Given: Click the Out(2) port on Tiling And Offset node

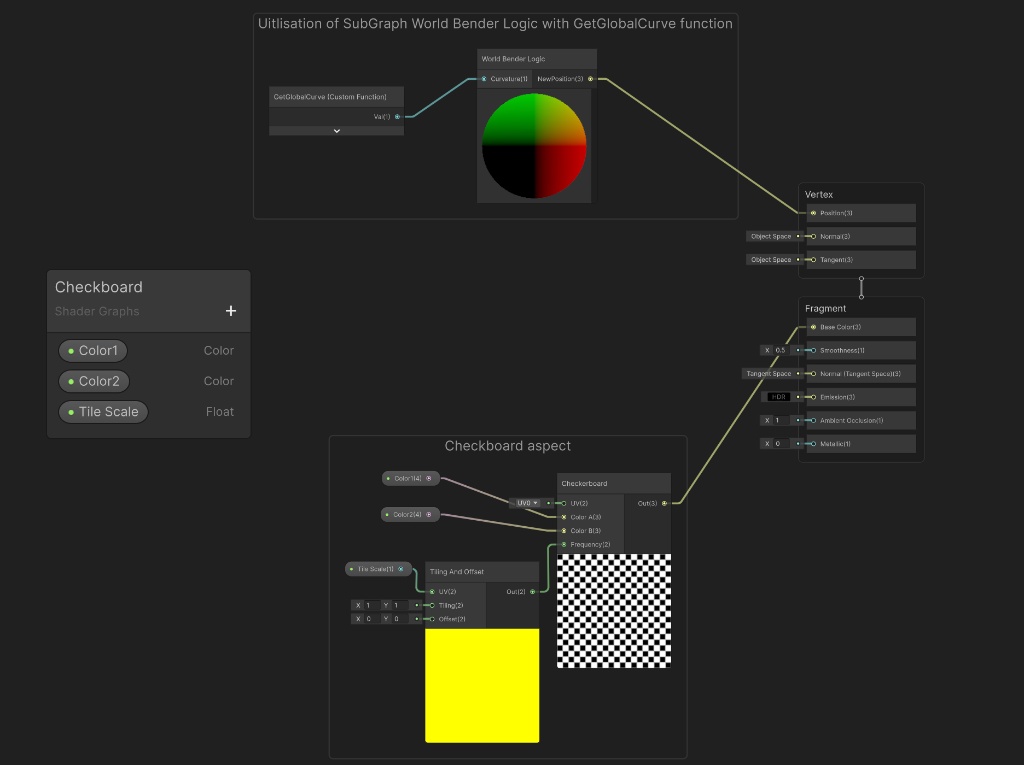Looking at the screenshot, I should [530, 591].
